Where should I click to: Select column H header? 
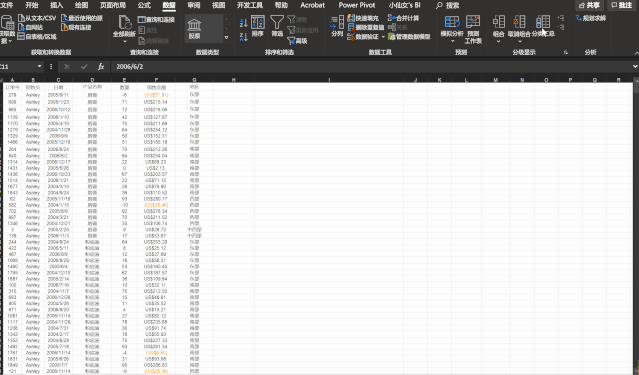click(234, 80)
